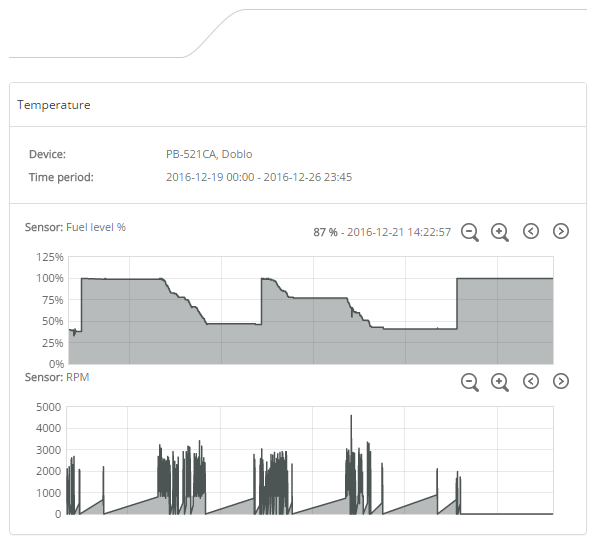
Task: Click the 100% fuel axis label
Action: pos(50,278)
